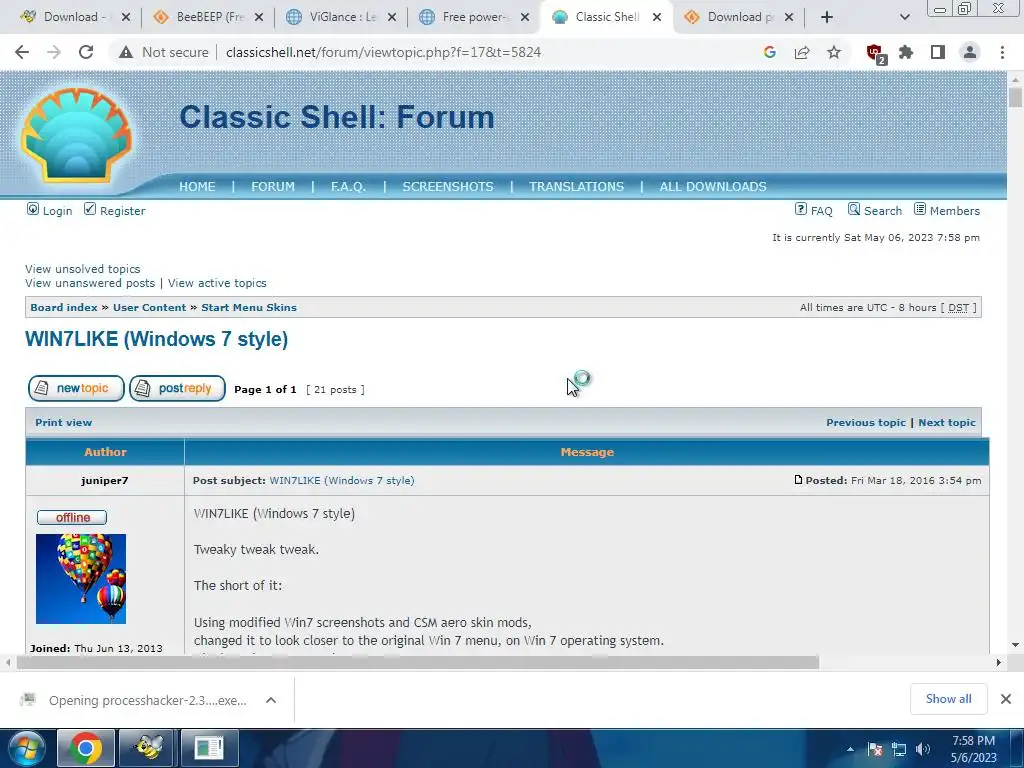Viewport: 1024px width, 768px height.
Task: Open the post subject WIN7LIKE link
Action: [x=342, y=481]
